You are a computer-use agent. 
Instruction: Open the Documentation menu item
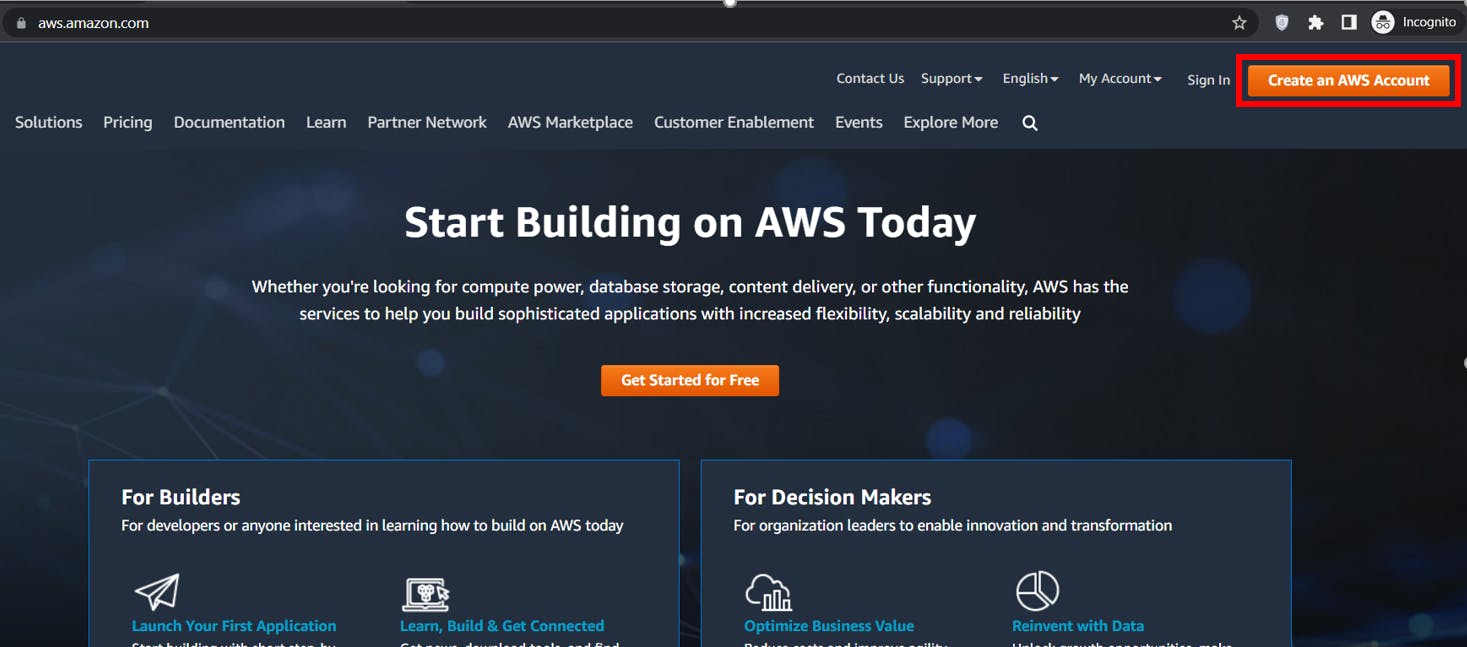(229, 122)
